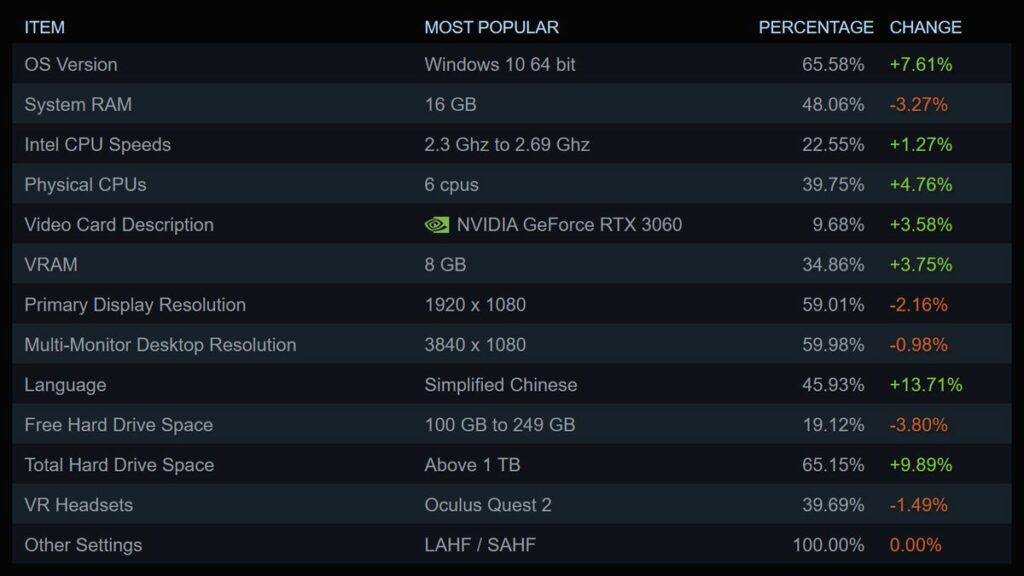Click the CHANGE column header
The image size is (1024, 576).
pyautogui.click(x=925, y=27)
